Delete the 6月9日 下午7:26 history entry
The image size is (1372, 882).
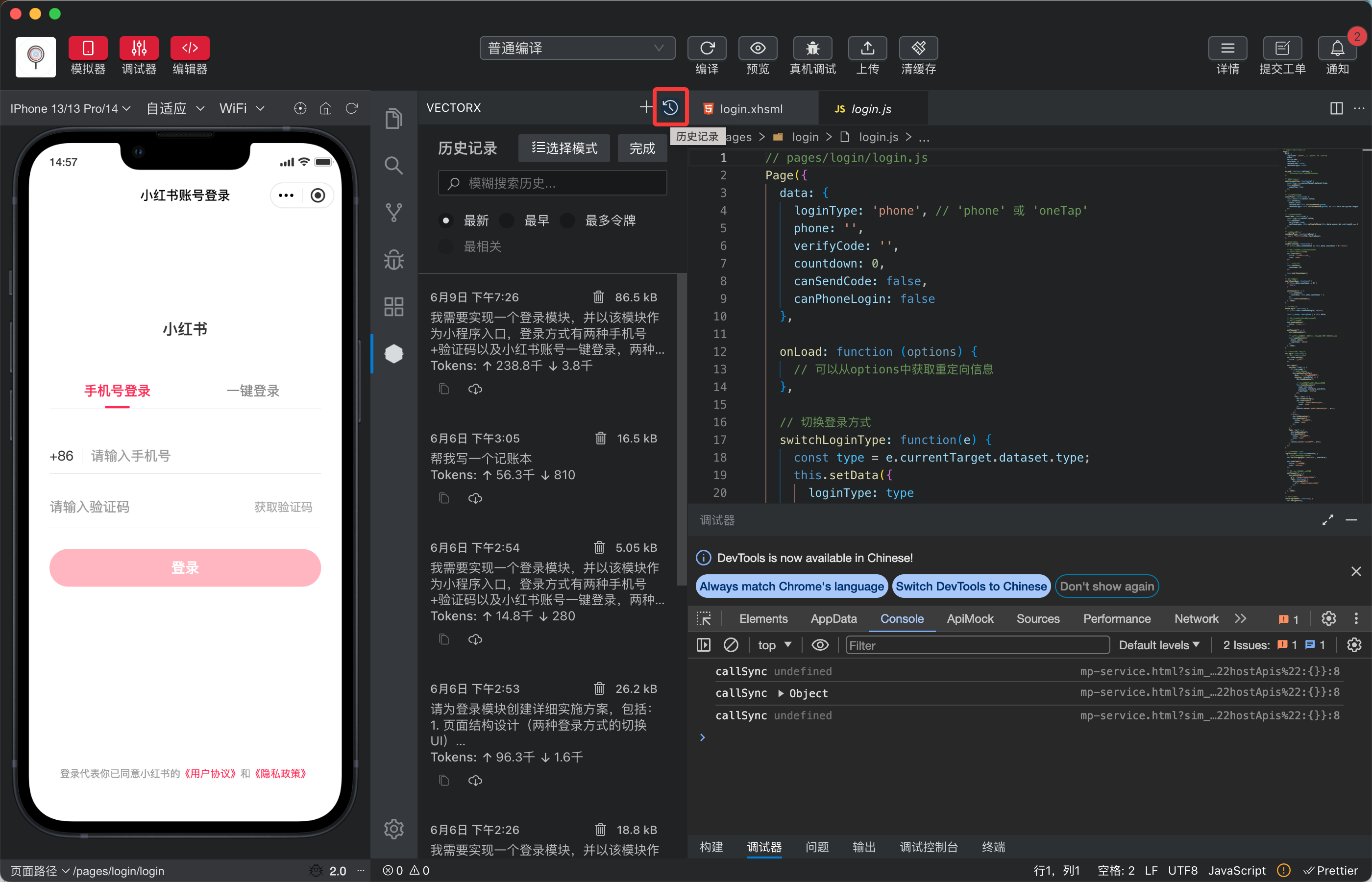(x=598, y=296)
